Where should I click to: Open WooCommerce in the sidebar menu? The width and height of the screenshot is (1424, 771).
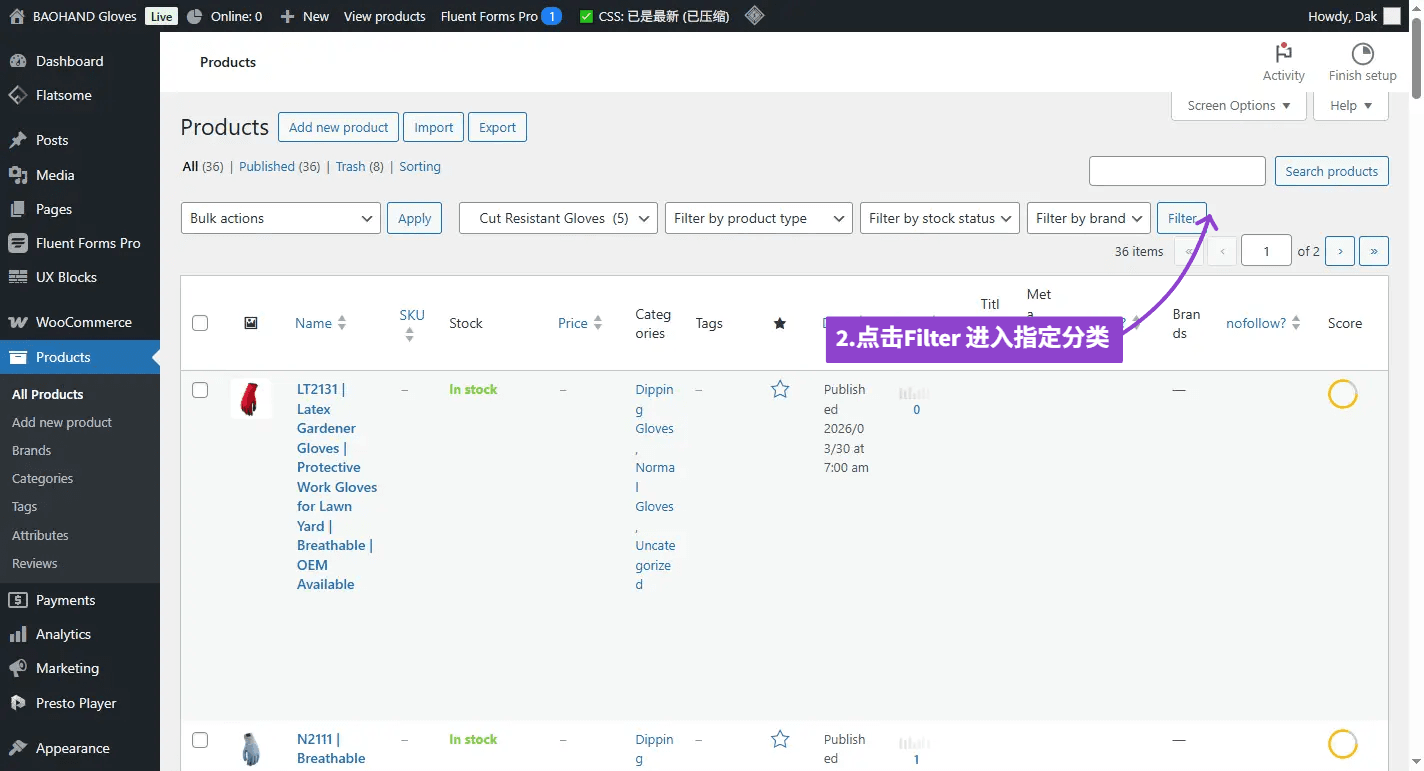[83, 322]
